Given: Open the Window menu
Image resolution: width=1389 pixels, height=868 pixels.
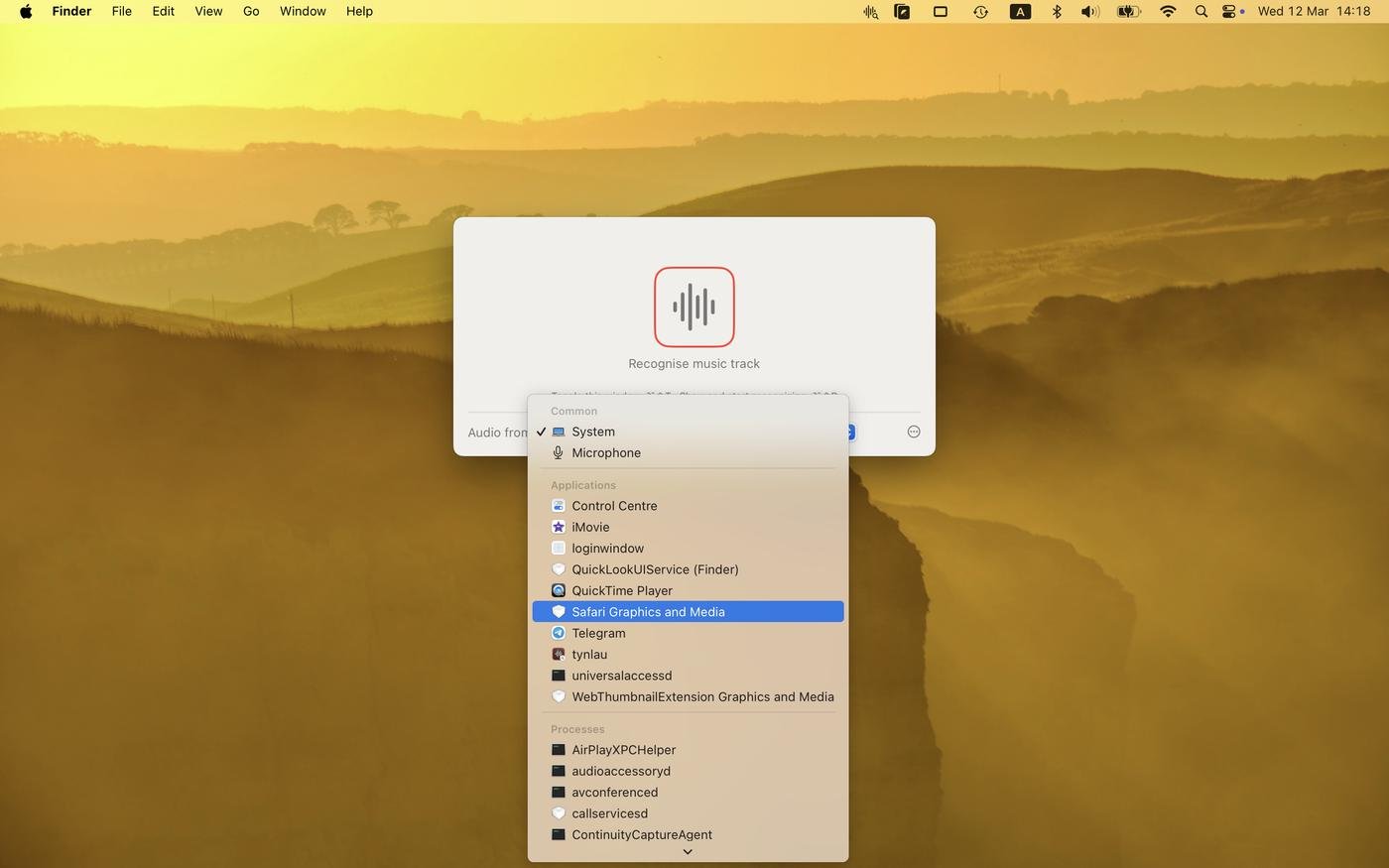Looking at the screenshot, I should click(303, 12).
